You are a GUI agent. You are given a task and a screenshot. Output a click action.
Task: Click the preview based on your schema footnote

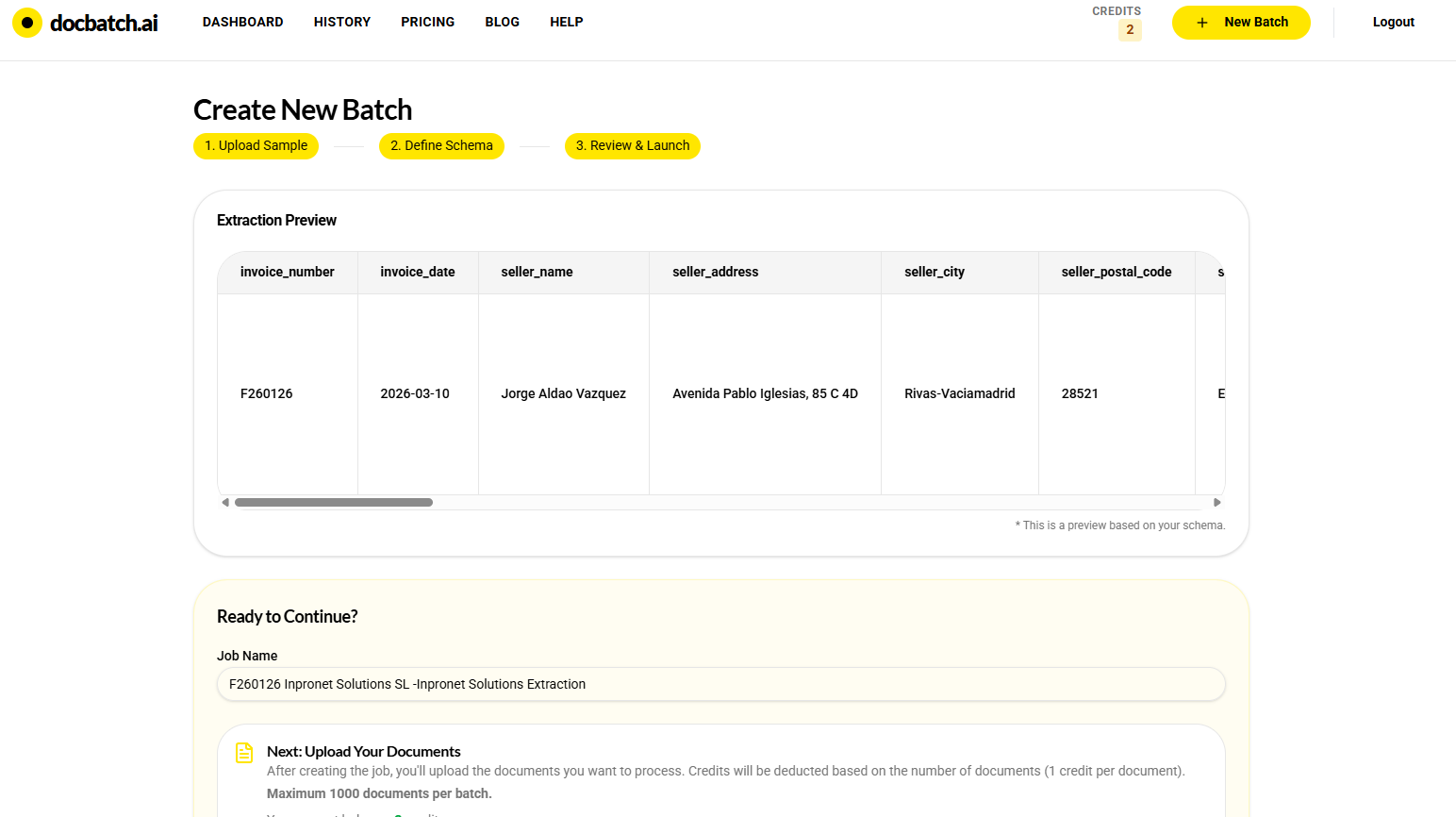pyautogui.click(x=1120, y=525)
